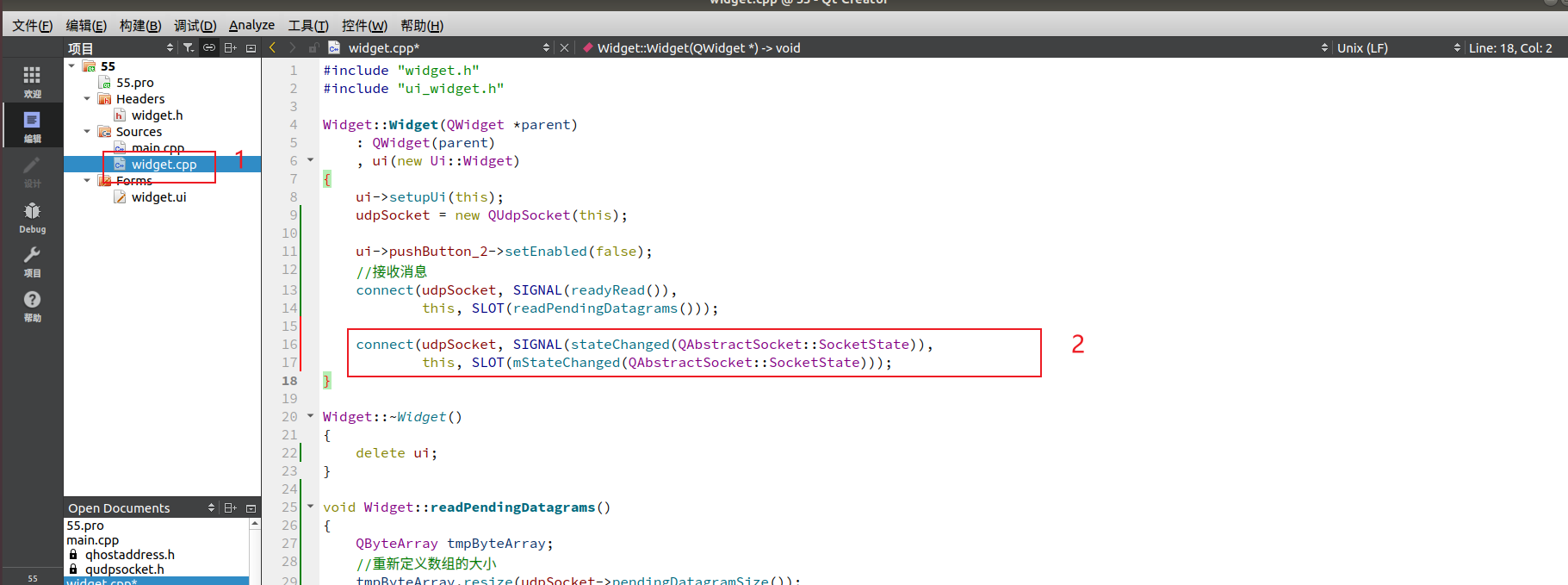
Task: Select main.cpp under Sources
Action: click(158, 148)
